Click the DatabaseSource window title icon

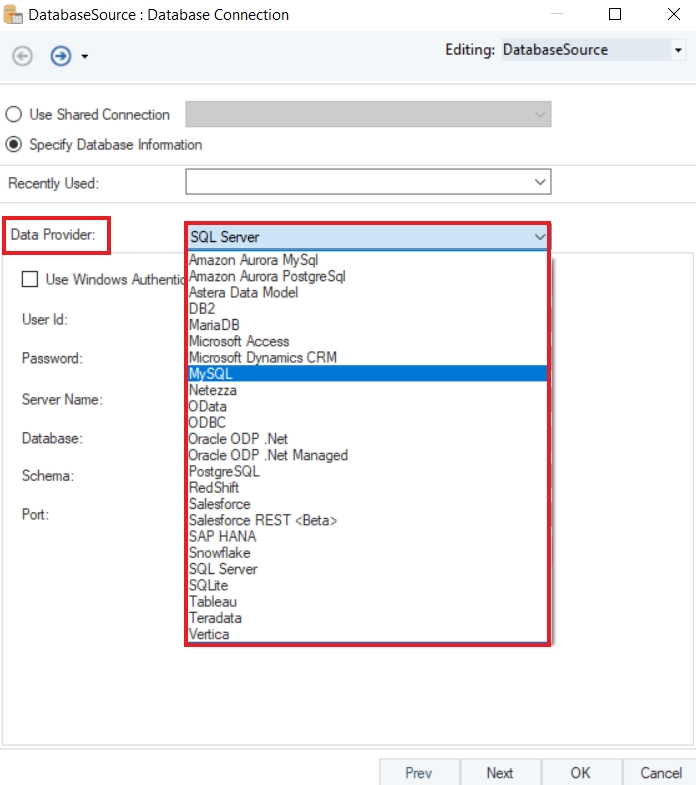click(x=13, y=15)
